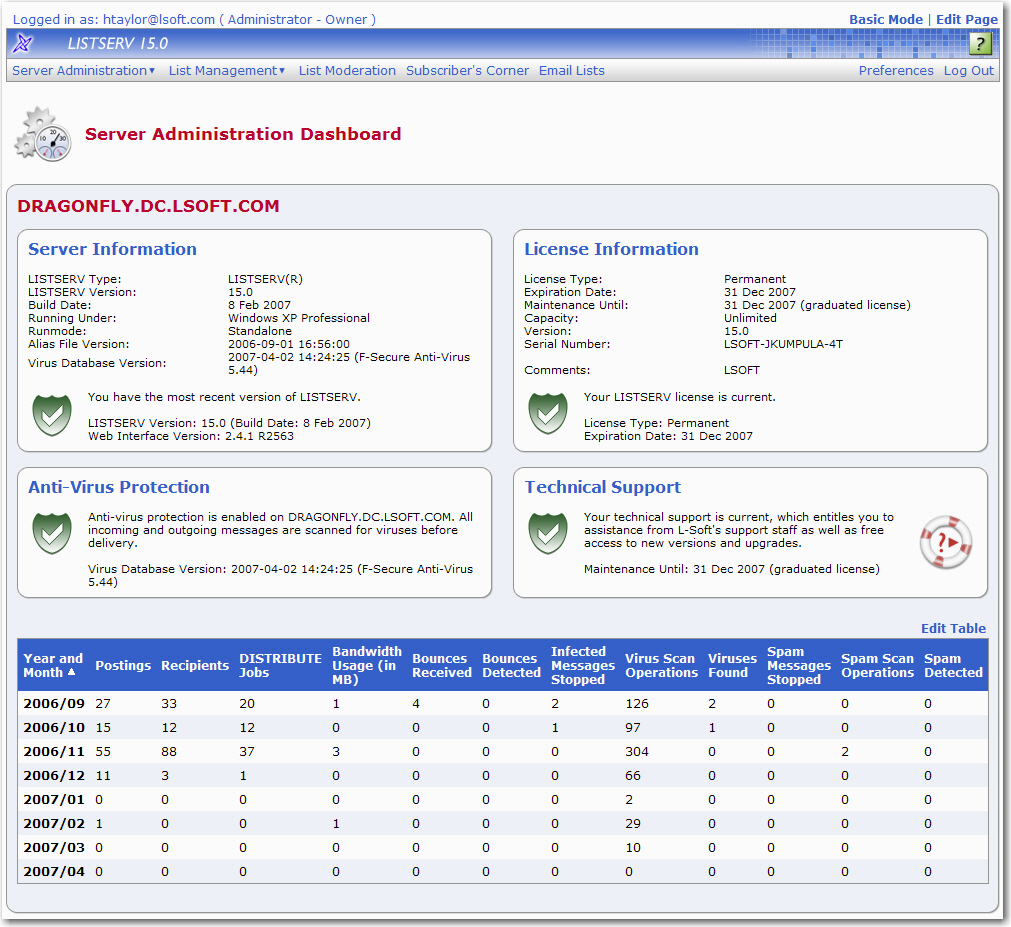The height and width of the screenshot is (927, 1011).
Task: Click the Bandwidth Usage (in MB) header
Action: (x=367, y=665)
